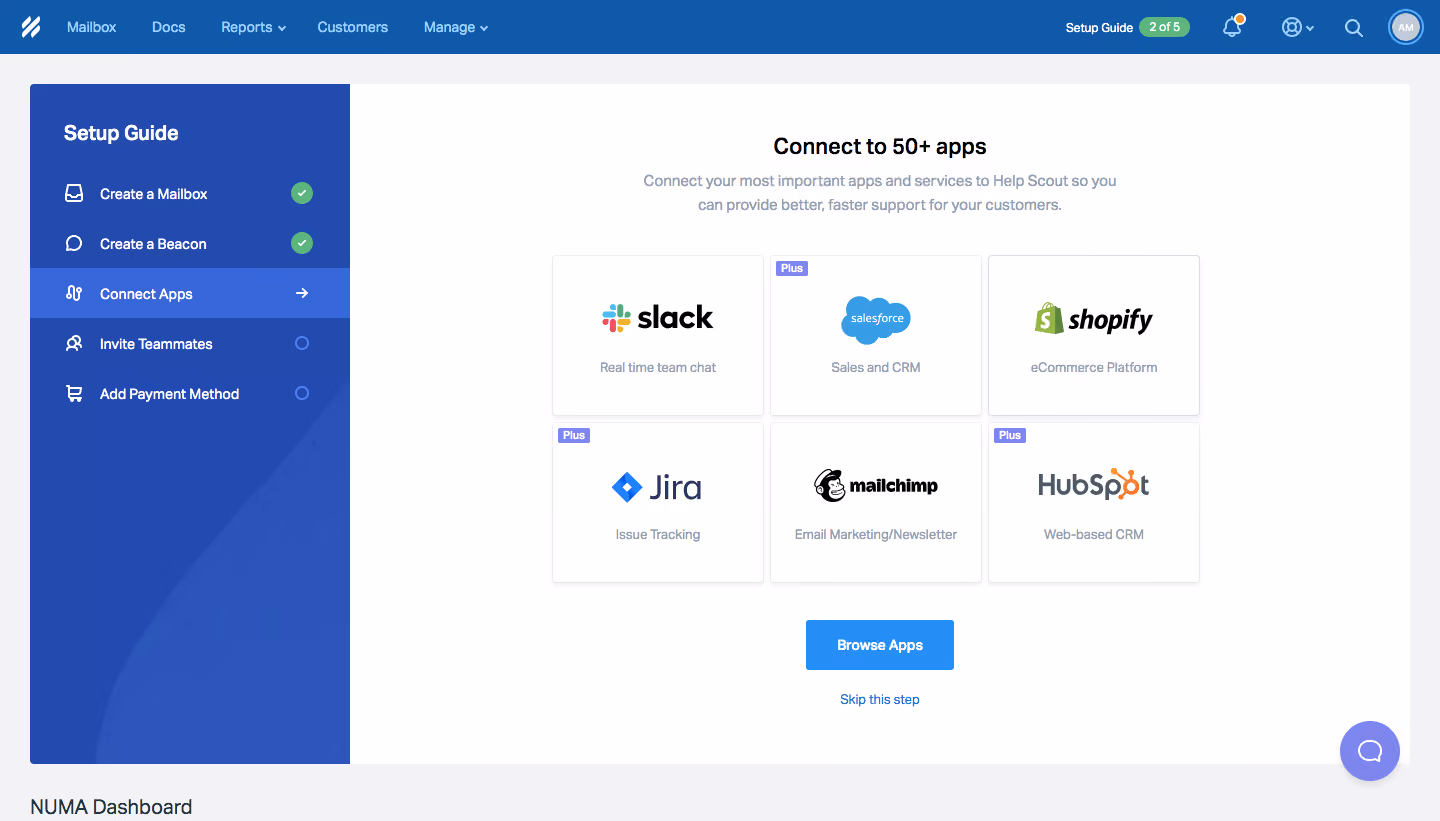Viewport: 1440px width, 821px height.
Task: Click the Create a Mailbox inbox icon
Action: click(x=74, y=194)
